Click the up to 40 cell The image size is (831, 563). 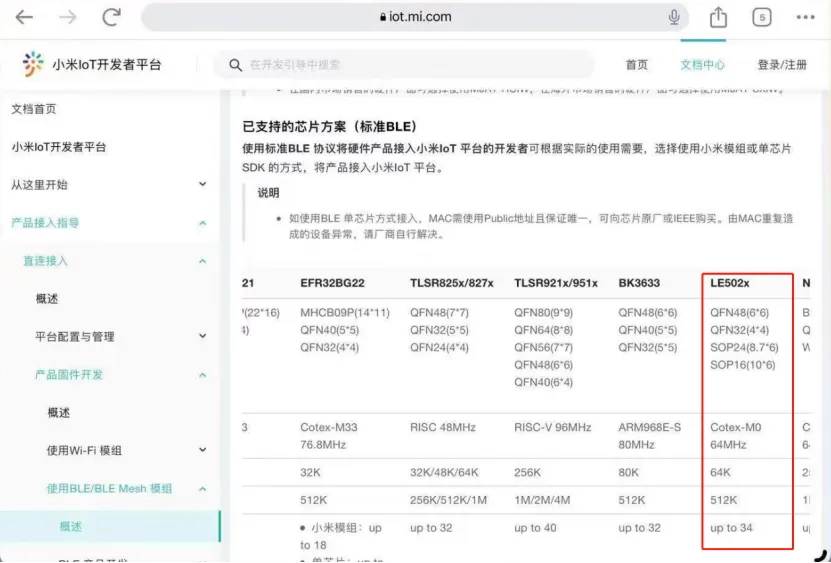(x=535, y=528)
